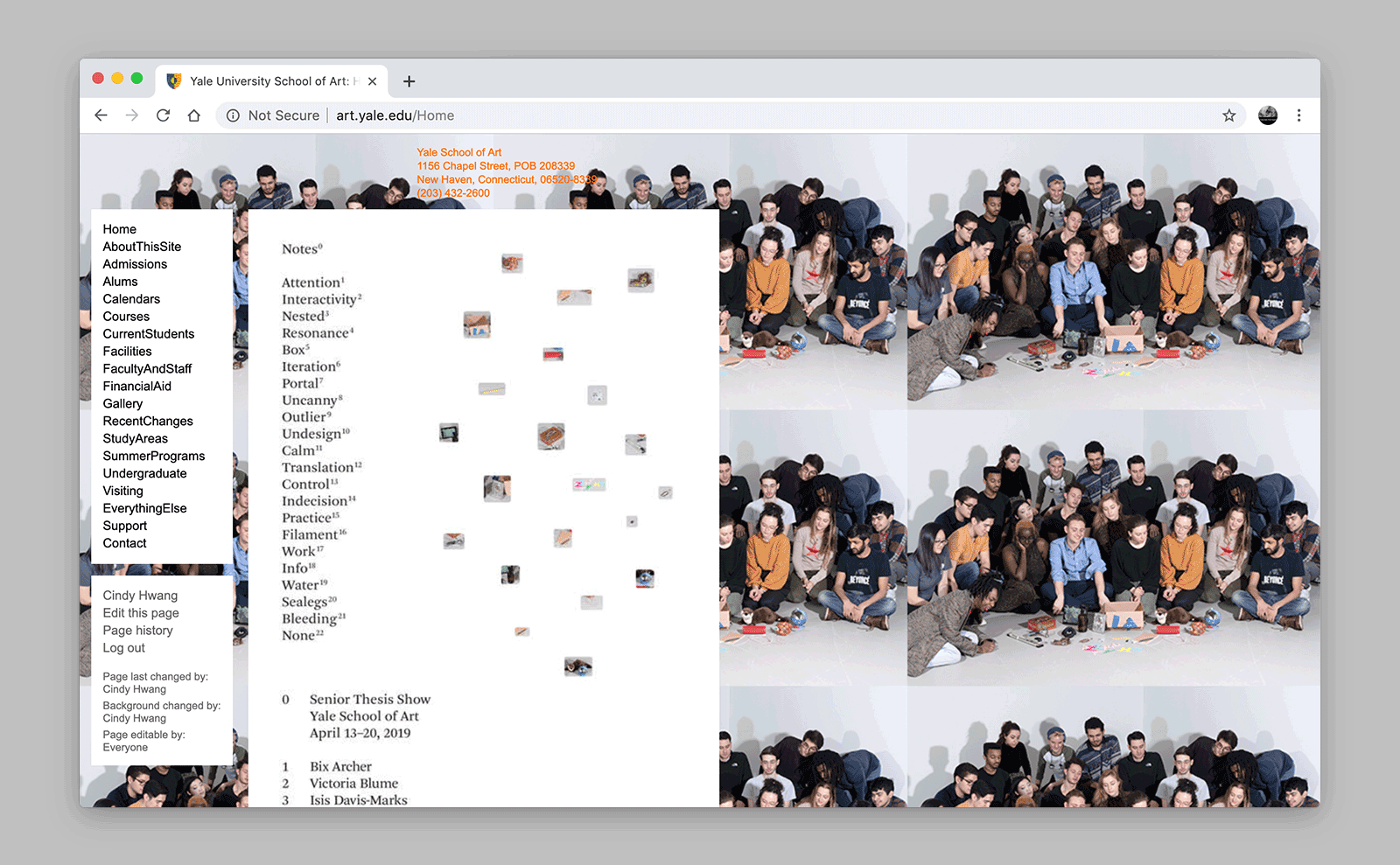Go back to the previous page
This screenshot has width=1400, height=865.
tap(101, 115)
